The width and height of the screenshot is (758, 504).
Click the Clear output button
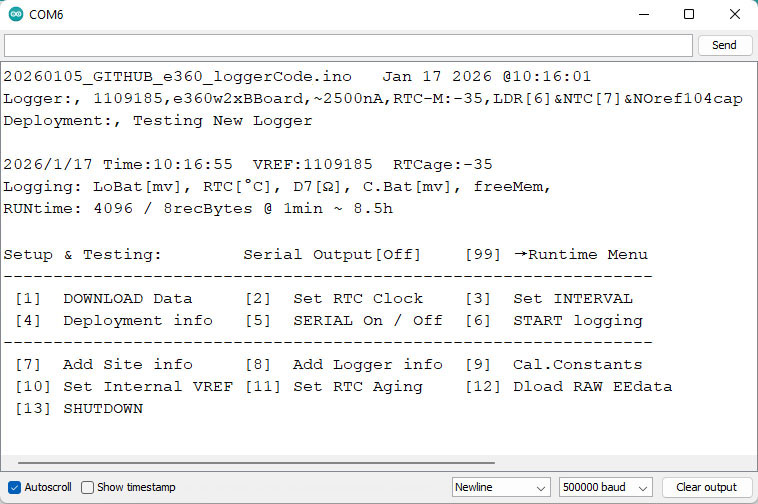tap(706, 487)
